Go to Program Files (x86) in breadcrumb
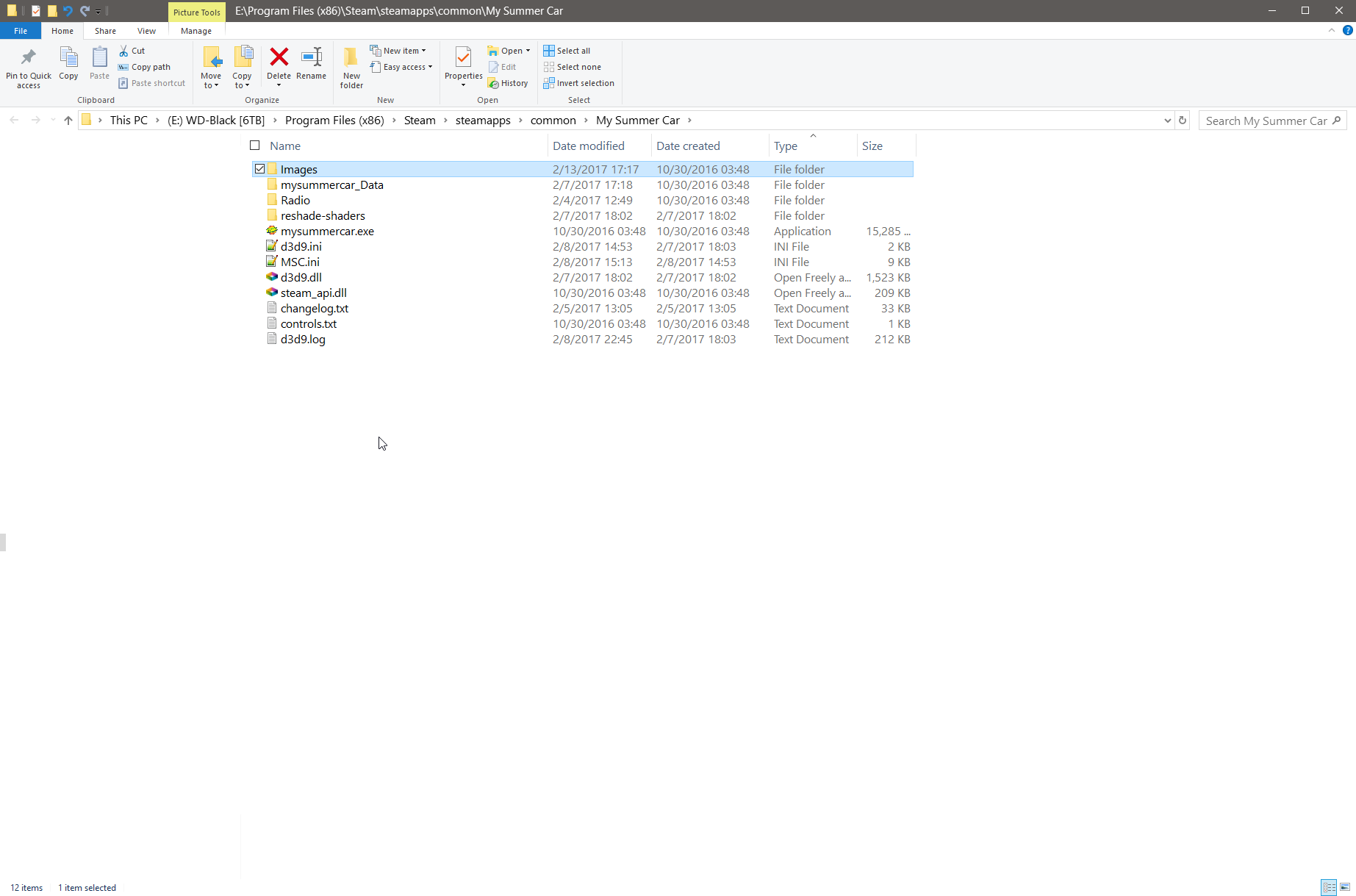This screenshot has height=896, width=1356. click(334, 121)
